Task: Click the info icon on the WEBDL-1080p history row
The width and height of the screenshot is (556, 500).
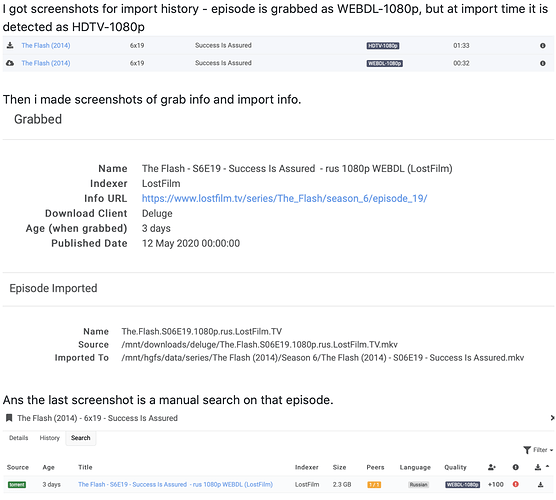Action: tap(543, 63)
